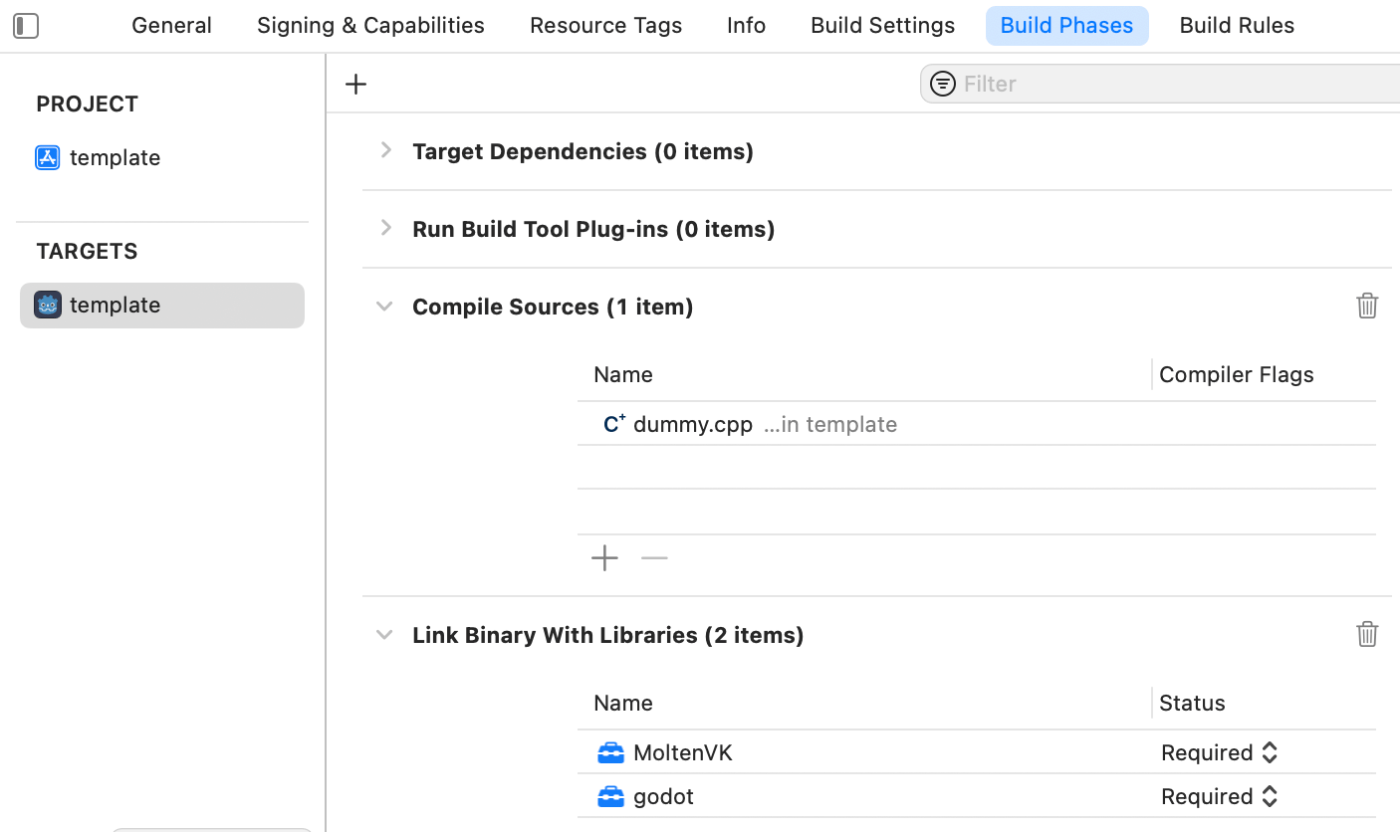
Task: Click the Compile Sources (1 item) title
Action: (x=552, y=307)
